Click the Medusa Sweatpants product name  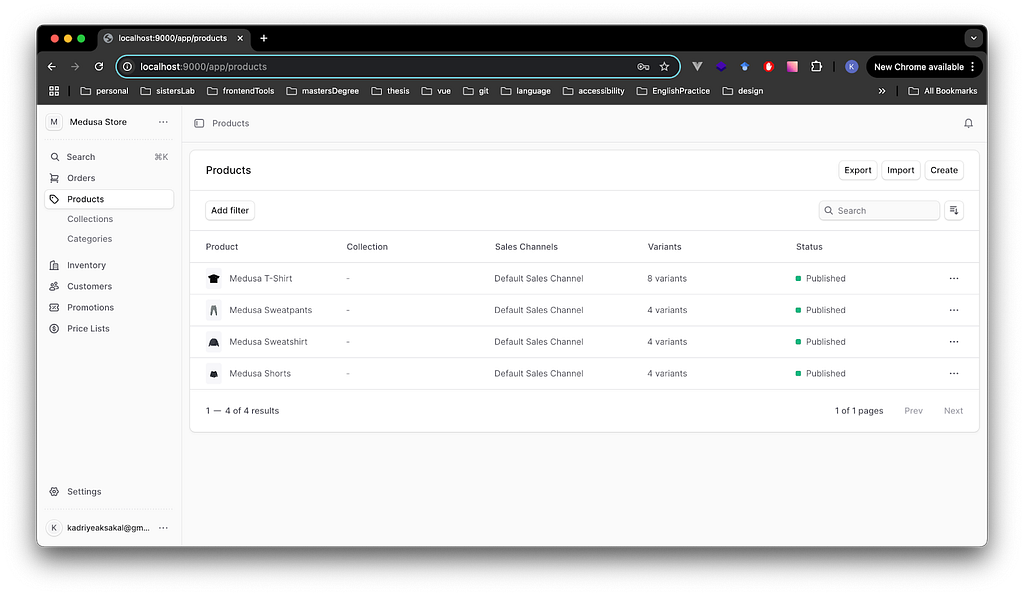(270, 310)
